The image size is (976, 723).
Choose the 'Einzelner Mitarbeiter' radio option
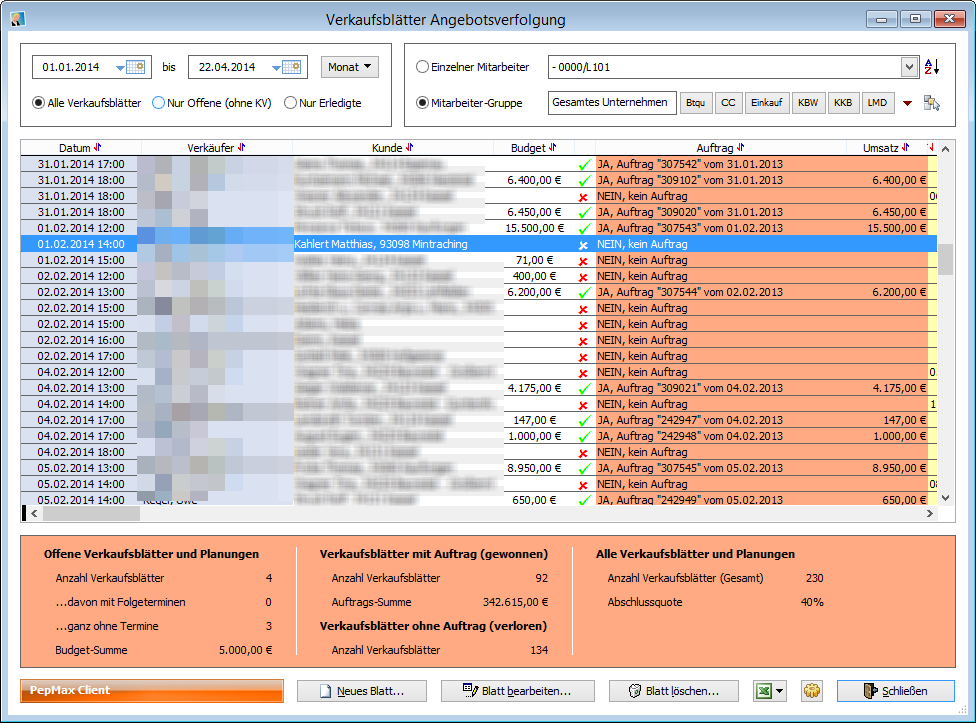coord(422,68)
